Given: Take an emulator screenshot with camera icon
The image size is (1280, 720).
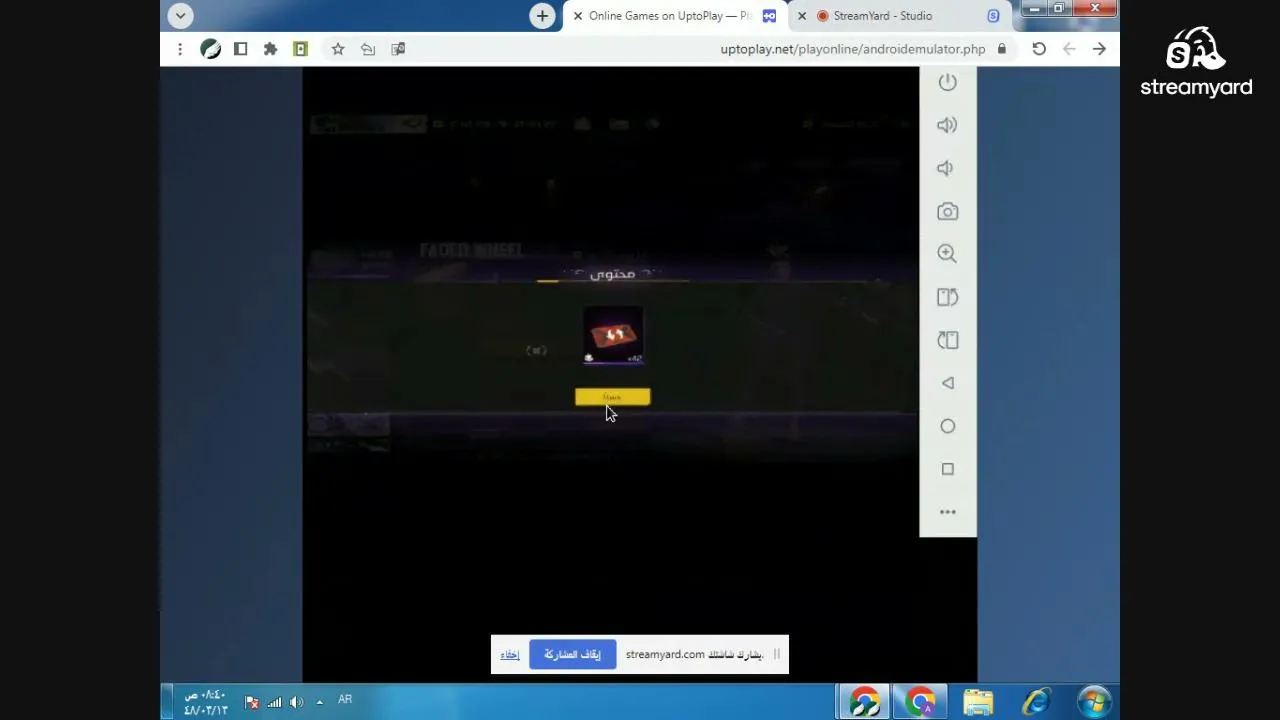Looking at the screenshot, I should pos(947,211).
